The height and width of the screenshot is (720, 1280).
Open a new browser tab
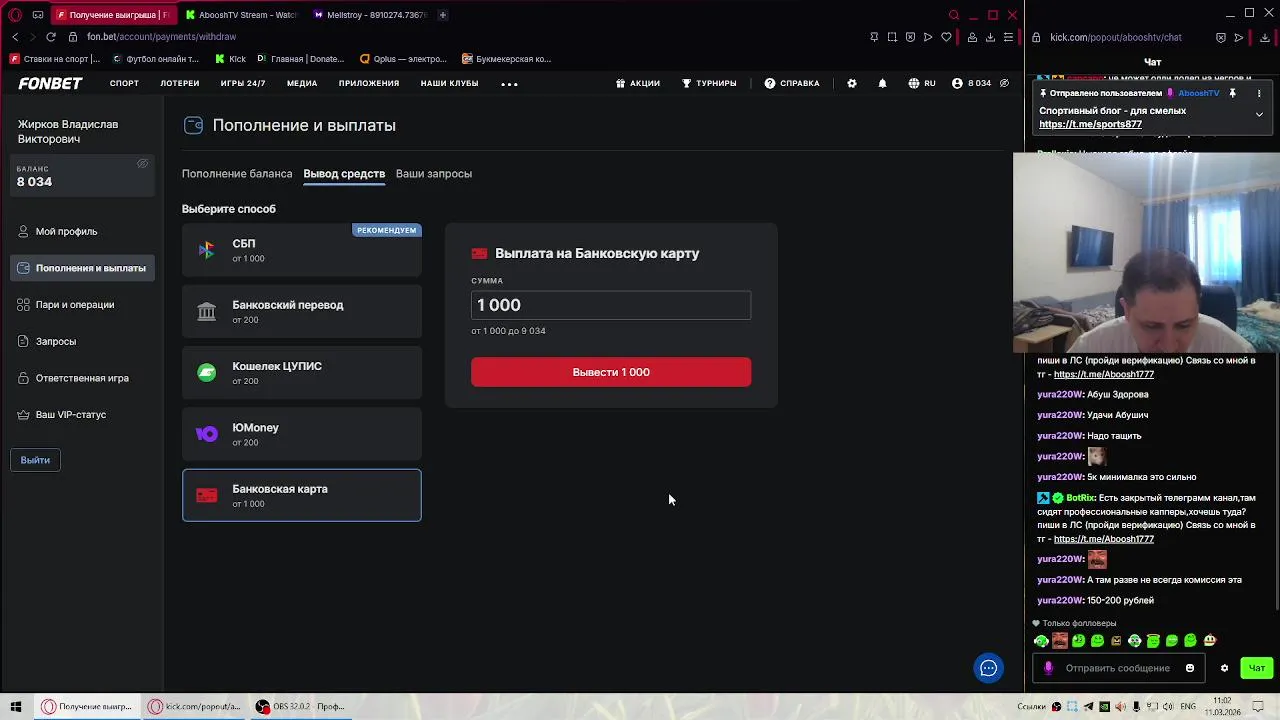(443, 15)
